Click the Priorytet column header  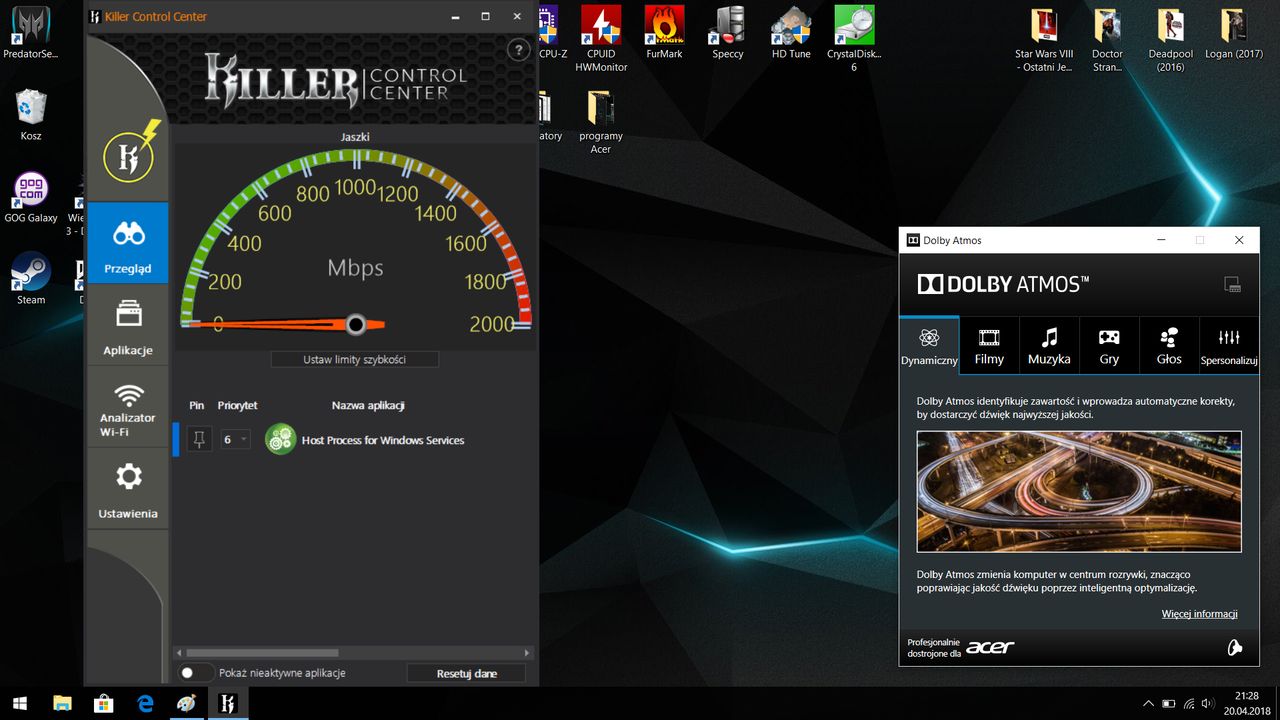(237, 405)
